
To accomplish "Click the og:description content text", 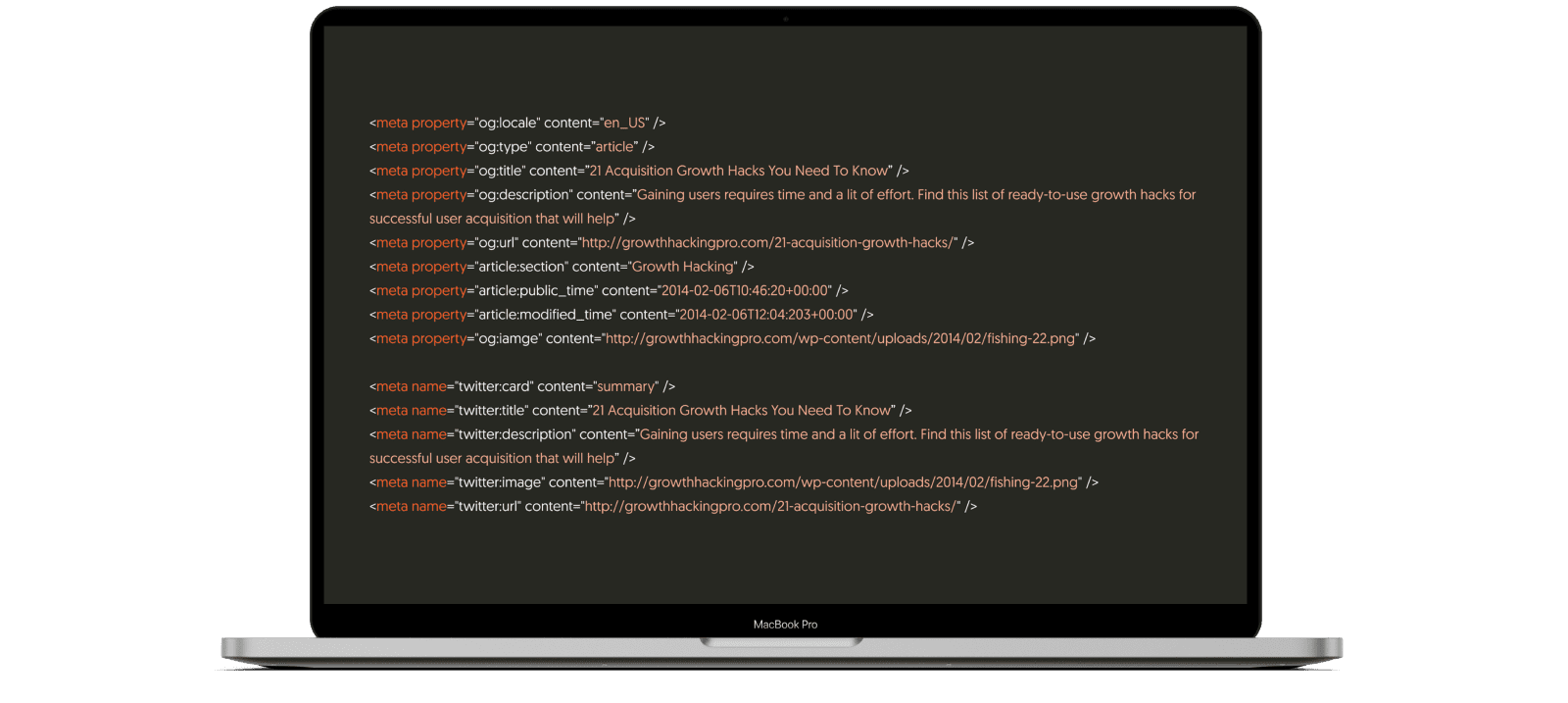I will pos(782,206).
